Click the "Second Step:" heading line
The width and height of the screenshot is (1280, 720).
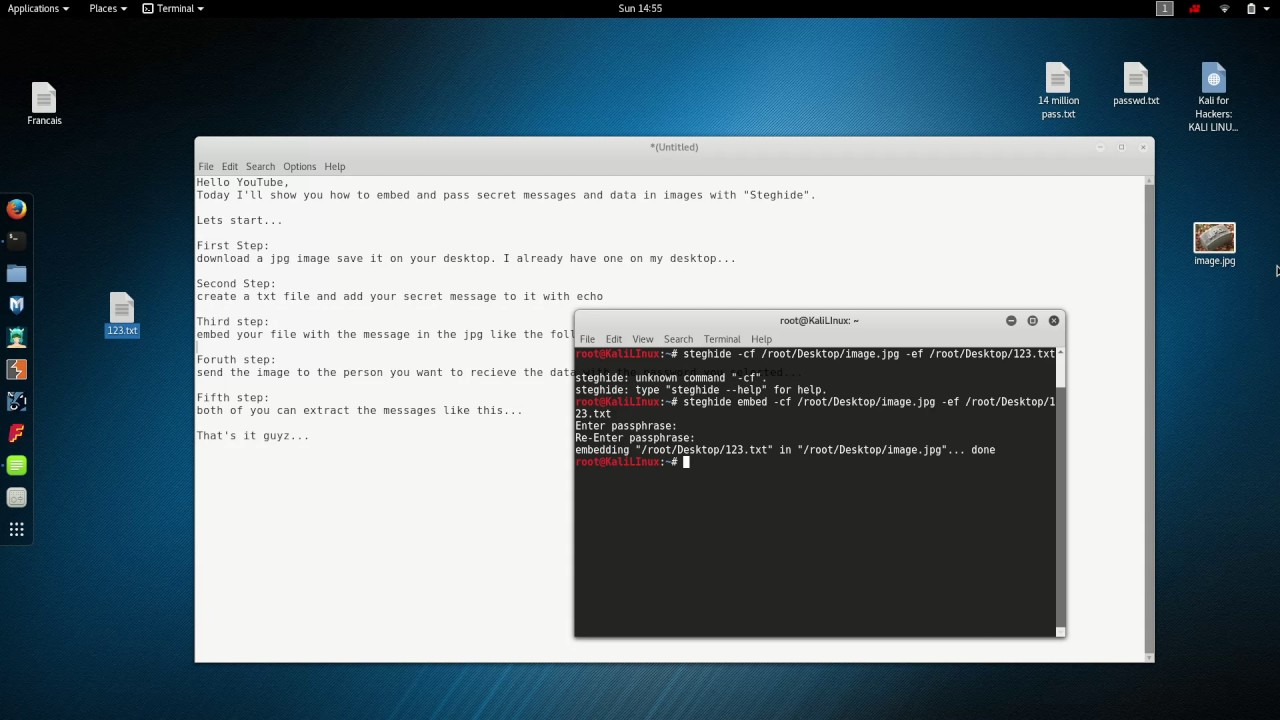(236, 283)
